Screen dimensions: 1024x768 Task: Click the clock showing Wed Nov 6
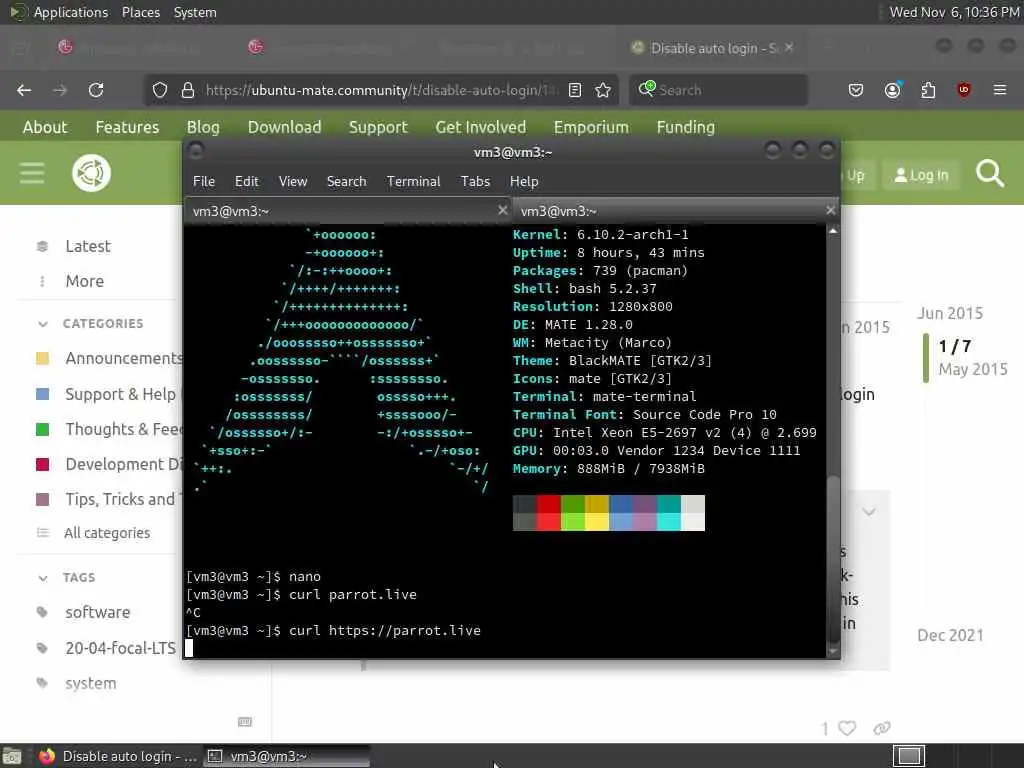954,12
